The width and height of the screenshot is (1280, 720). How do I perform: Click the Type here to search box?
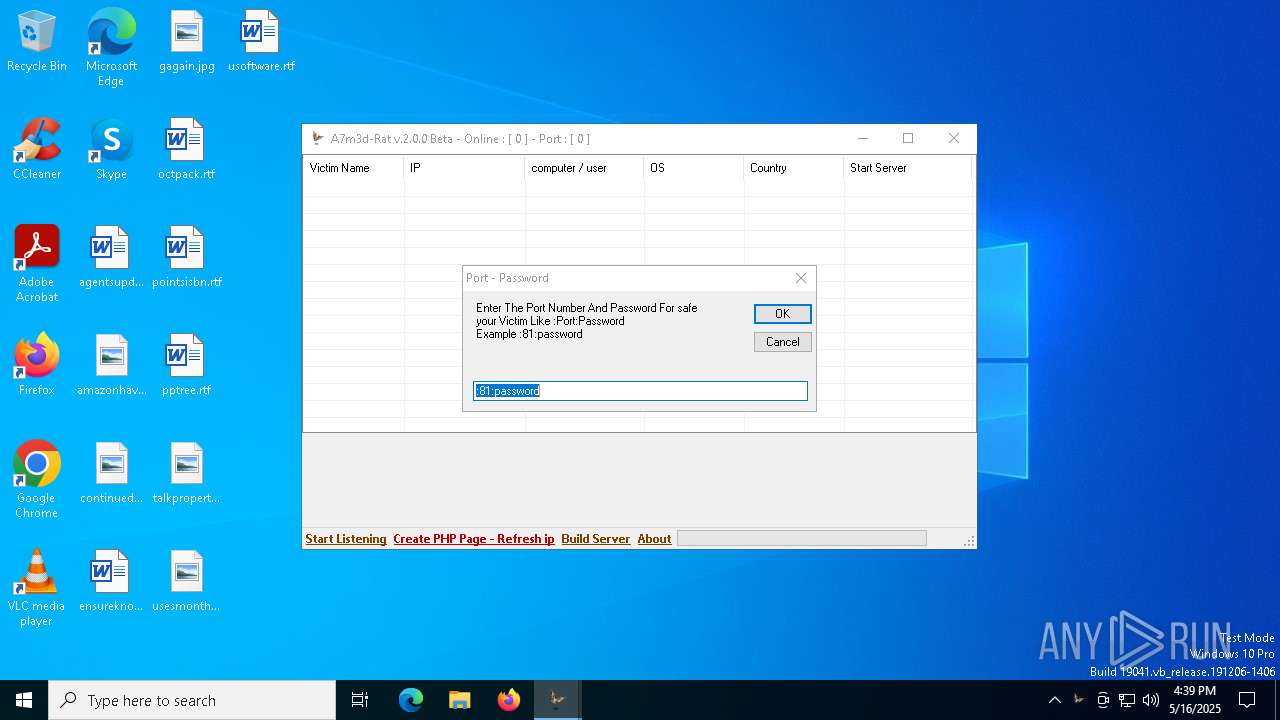tap(192, 700)
